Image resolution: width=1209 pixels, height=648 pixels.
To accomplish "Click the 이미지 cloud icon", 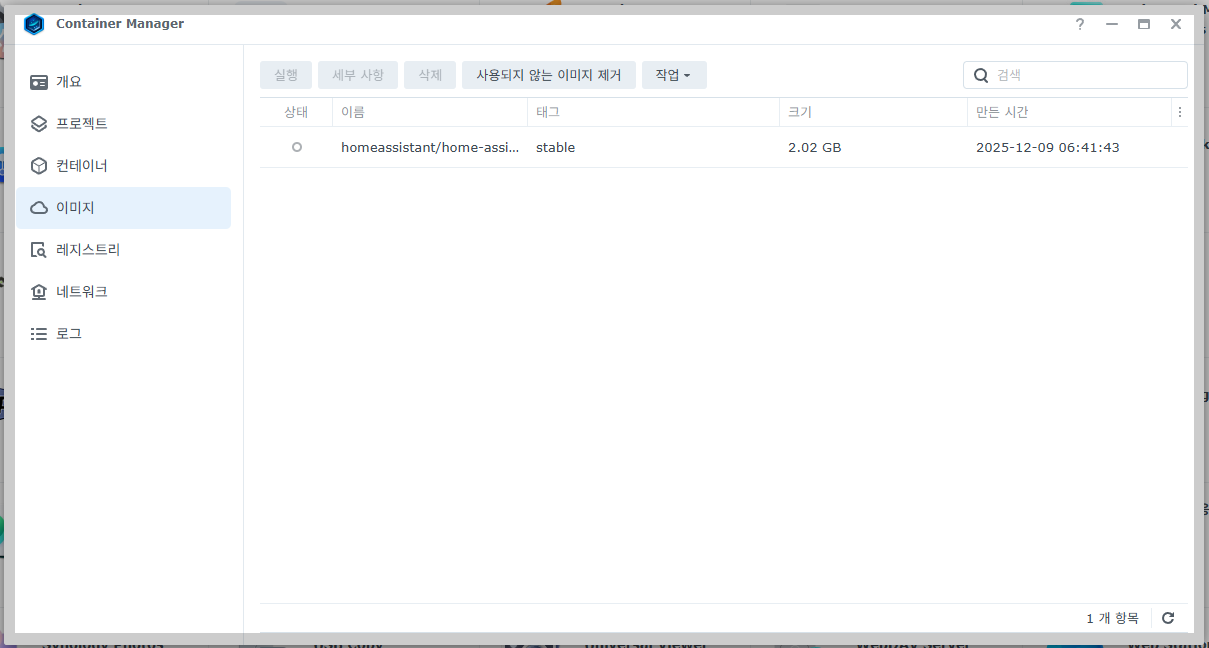I will [x=39, y=208].
